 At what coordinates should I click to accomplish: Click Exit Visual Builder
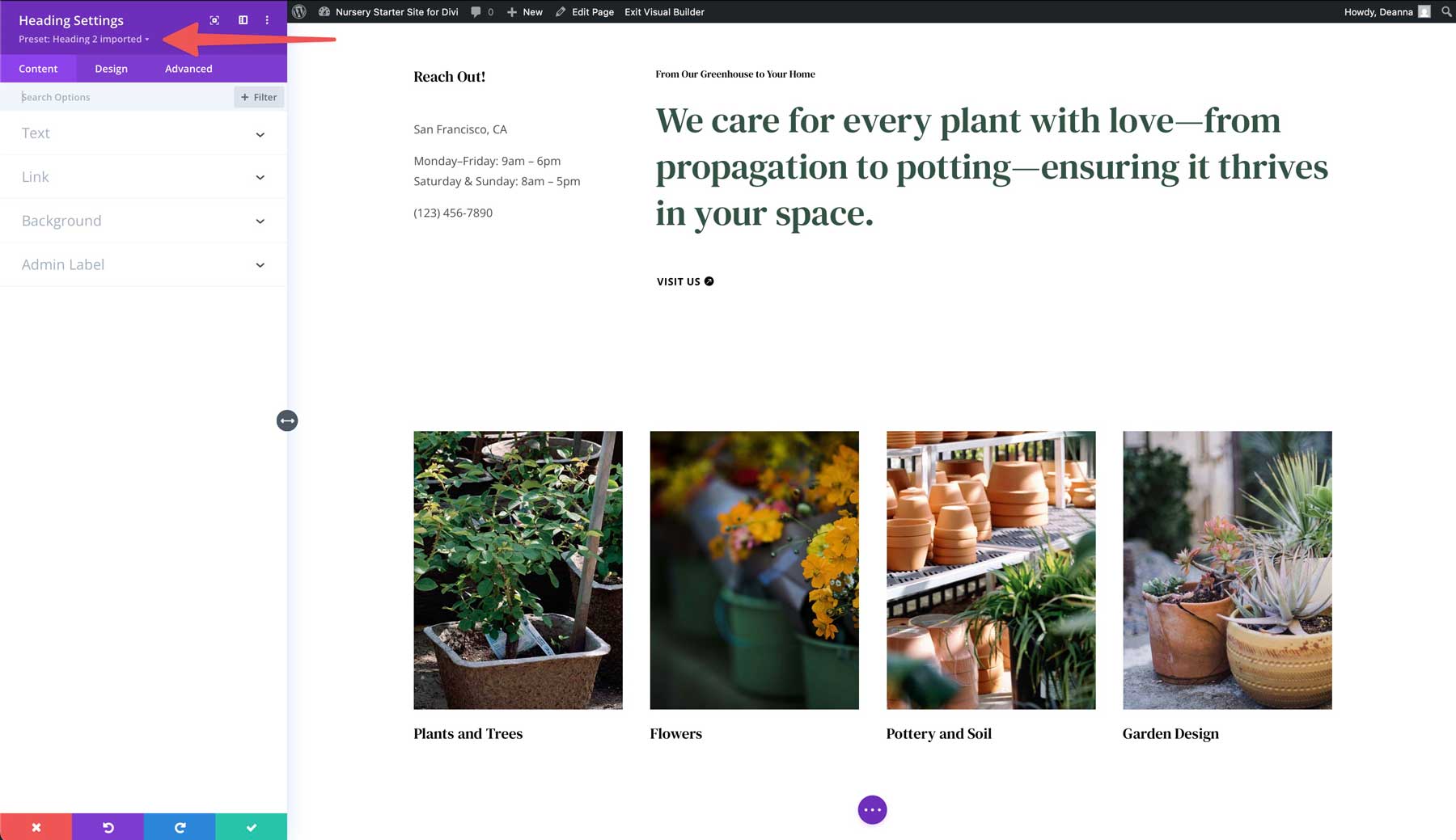tap(663, 11)
